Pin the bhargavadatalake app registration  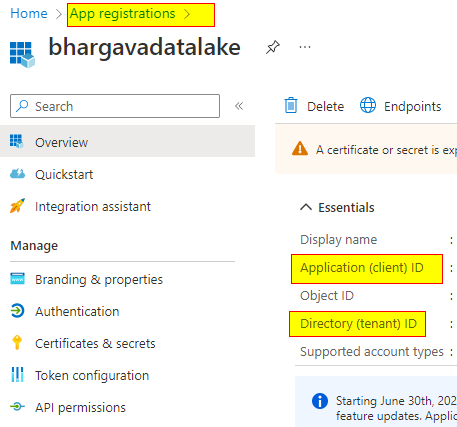coord(272,47)
